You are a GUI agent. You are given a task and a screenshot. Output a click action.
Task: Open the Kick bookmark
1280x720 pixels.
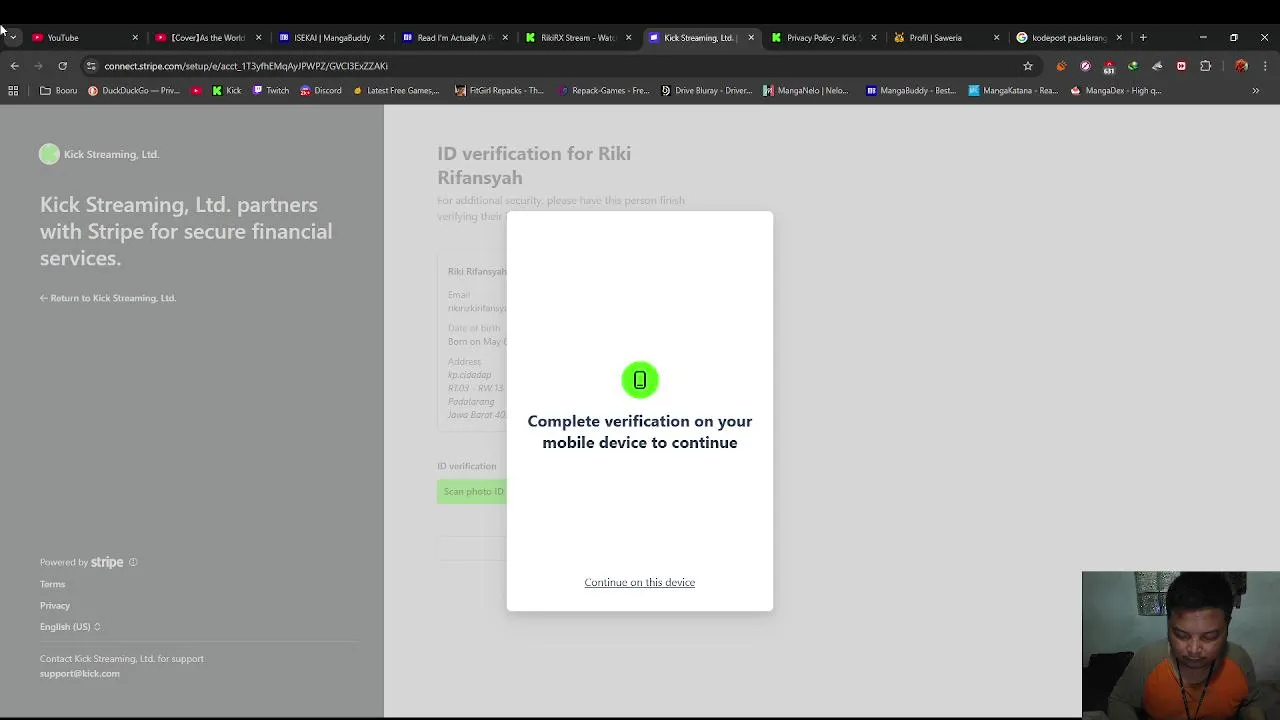point(226,91)
